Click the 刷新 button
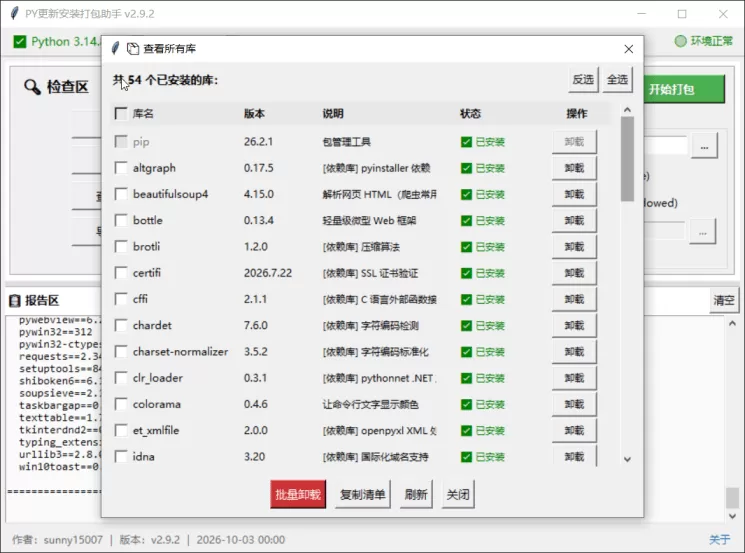This screenshot has width=745, height=553. (416, 495)
